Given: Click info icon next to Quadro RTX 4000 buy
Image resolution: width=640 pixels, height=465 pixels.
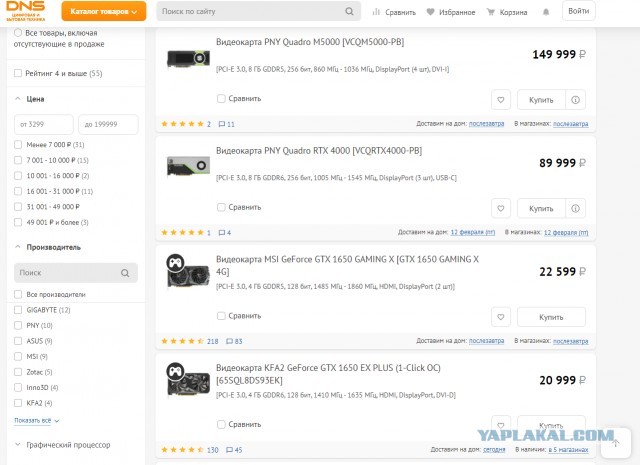Looking at the screenshot, I should pos(576,208).
